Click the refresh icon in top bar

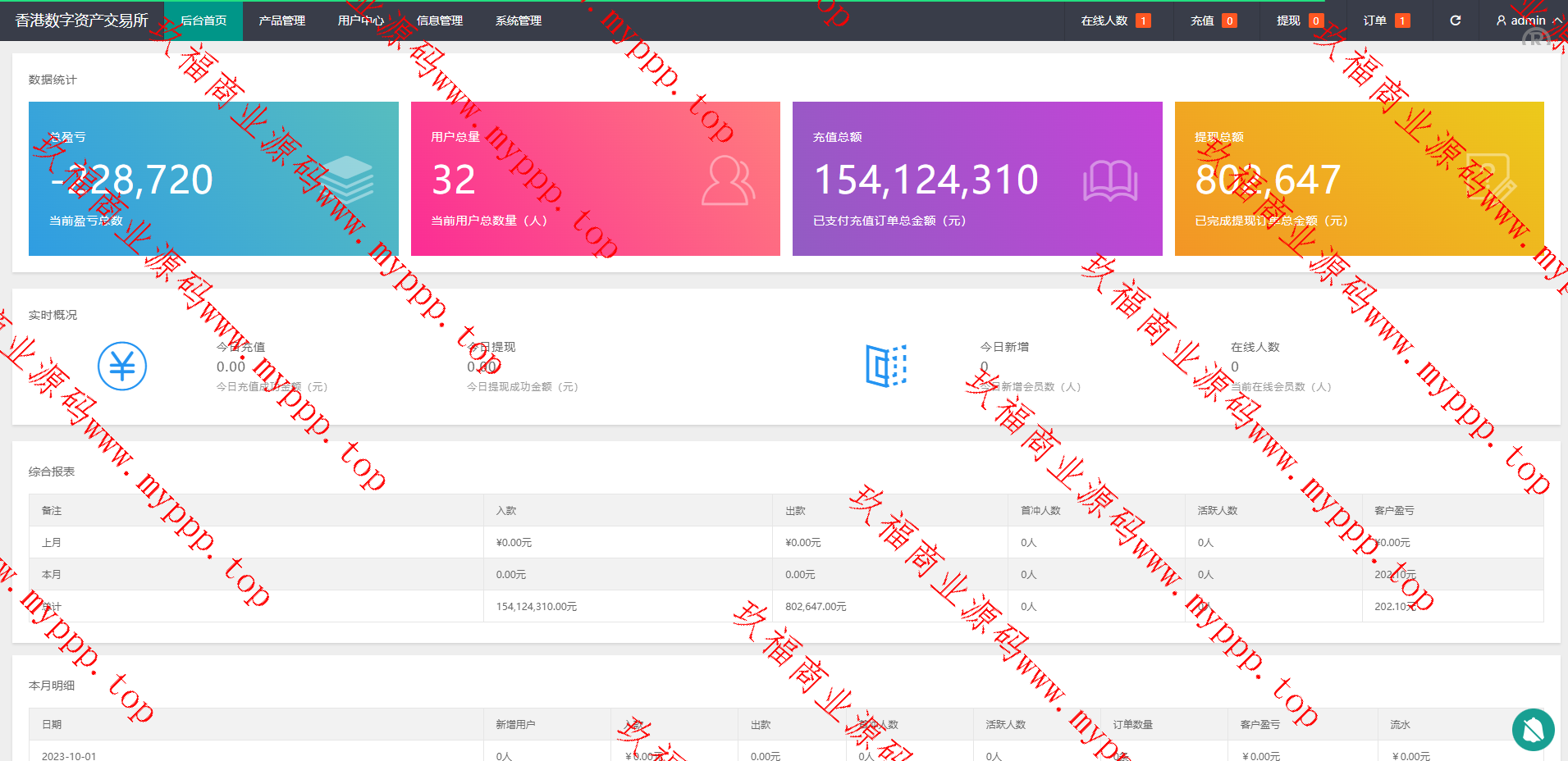tap(1455, 21)
